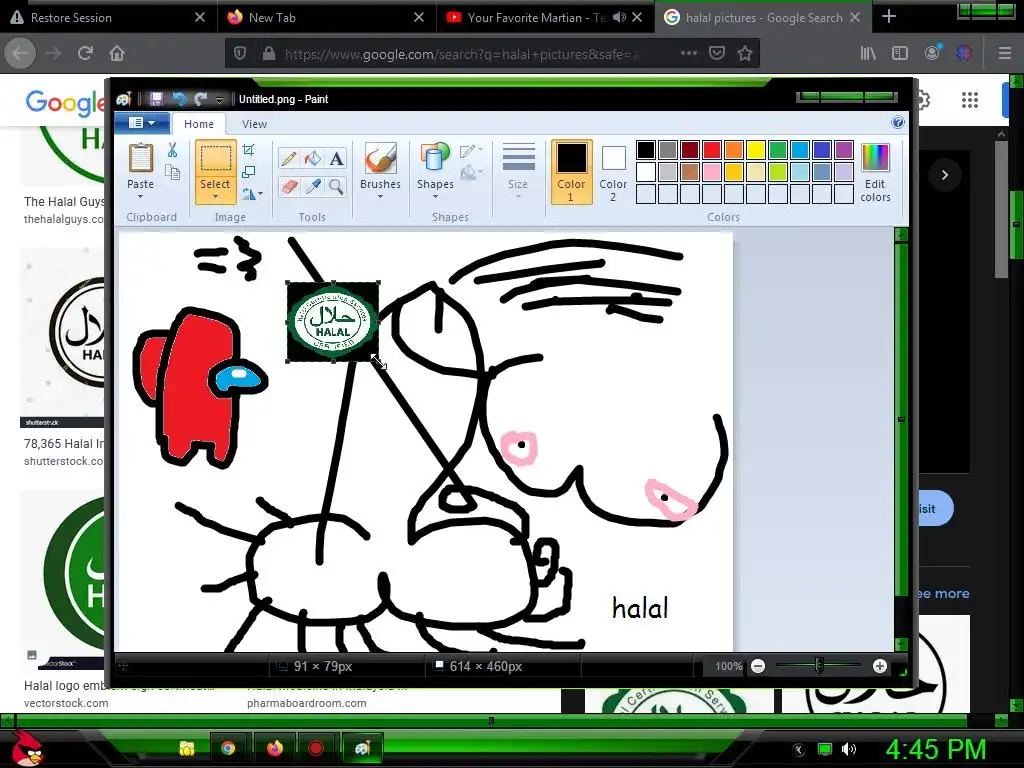Image resolution: width=1024 pixels, height=768 pixels.
Task: Click the Redo arrow in Paint title bar
Action: [x=200, y=99]
